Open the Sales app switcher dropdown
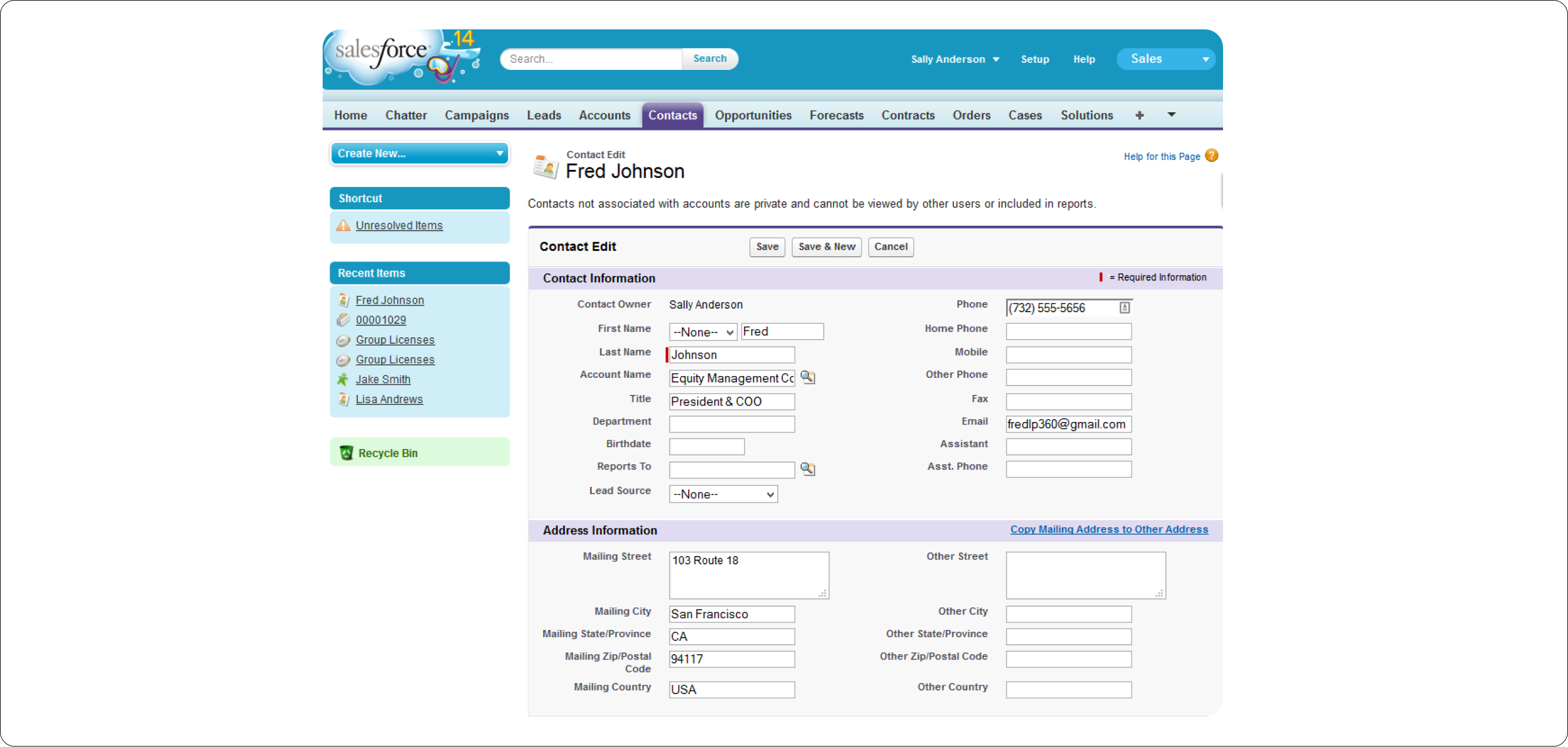1568x747 pixels. point(1165,59)
